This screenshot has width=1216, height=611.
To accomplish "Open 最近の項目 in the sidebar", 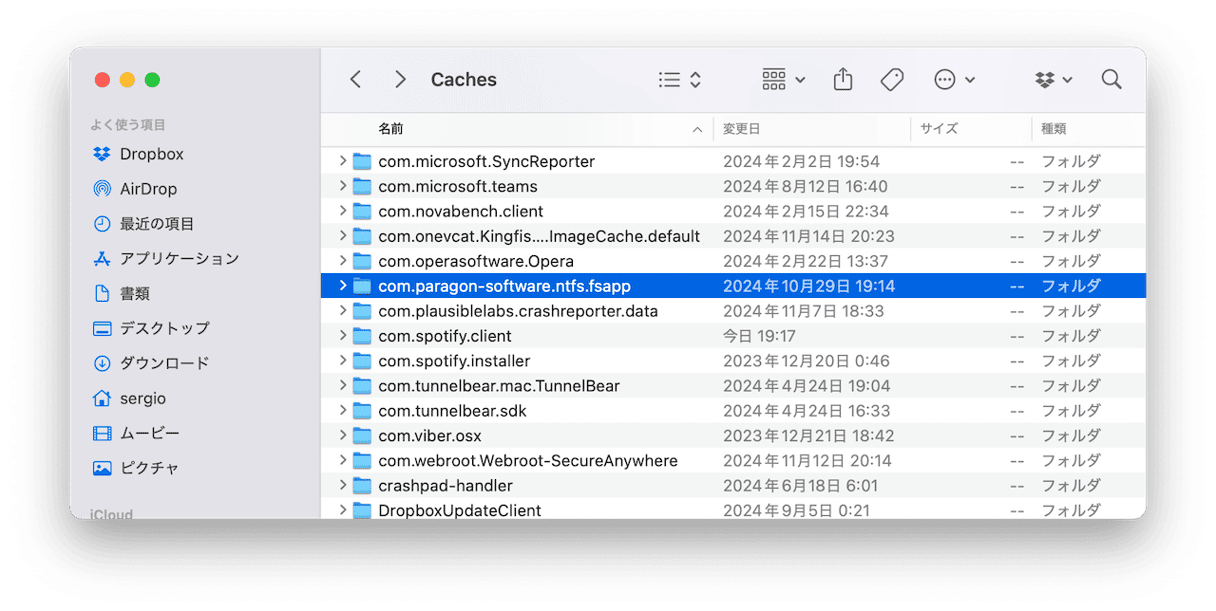I will pos(144,224).
